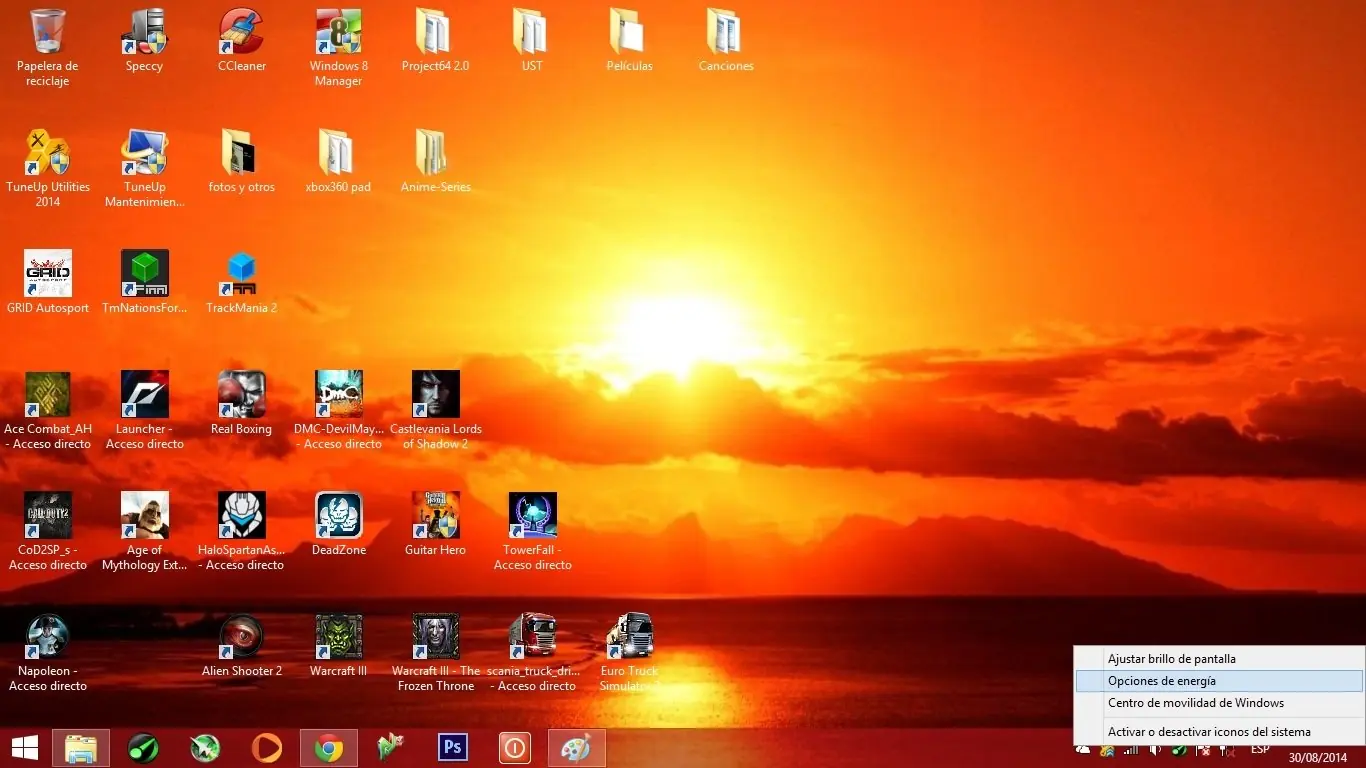Open the Papelera de reciclaje icon
The width and height of the screenshot is (1366, 768).
[x=47, y=47]
